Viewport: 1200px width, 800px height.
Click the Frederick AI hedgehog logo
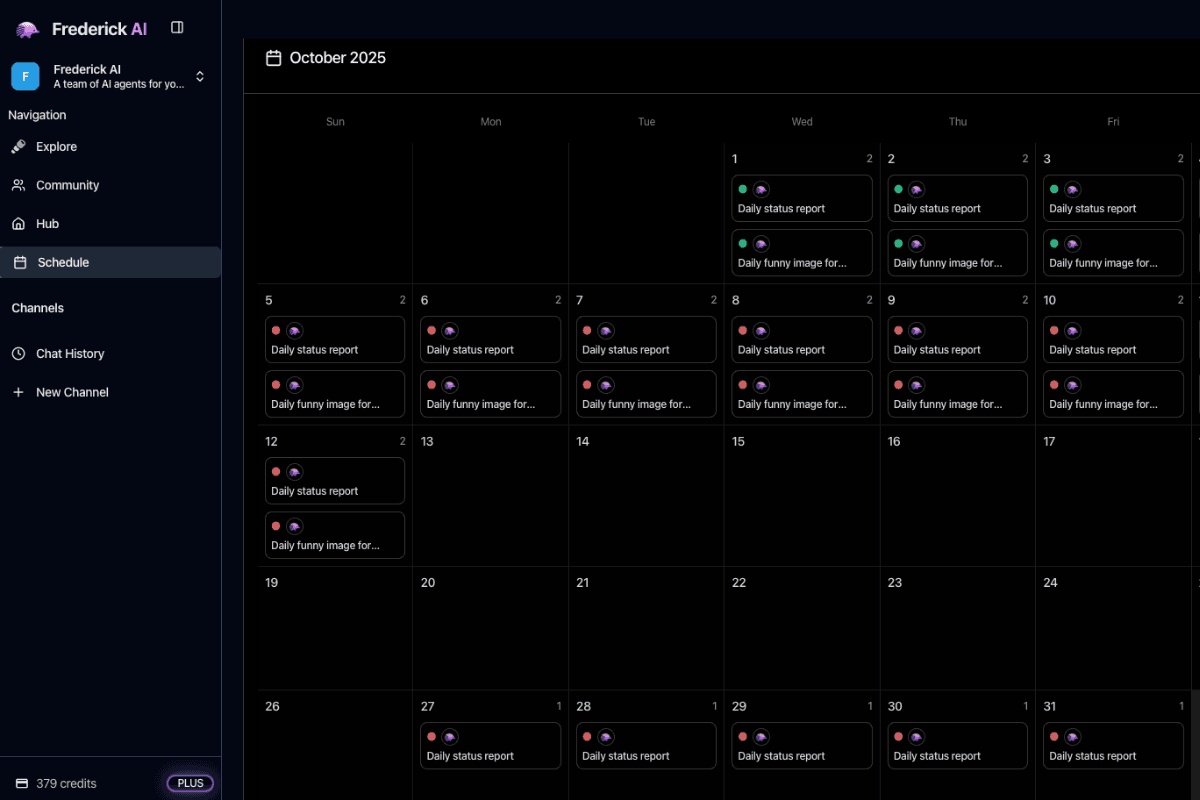[x=24, y=28]
